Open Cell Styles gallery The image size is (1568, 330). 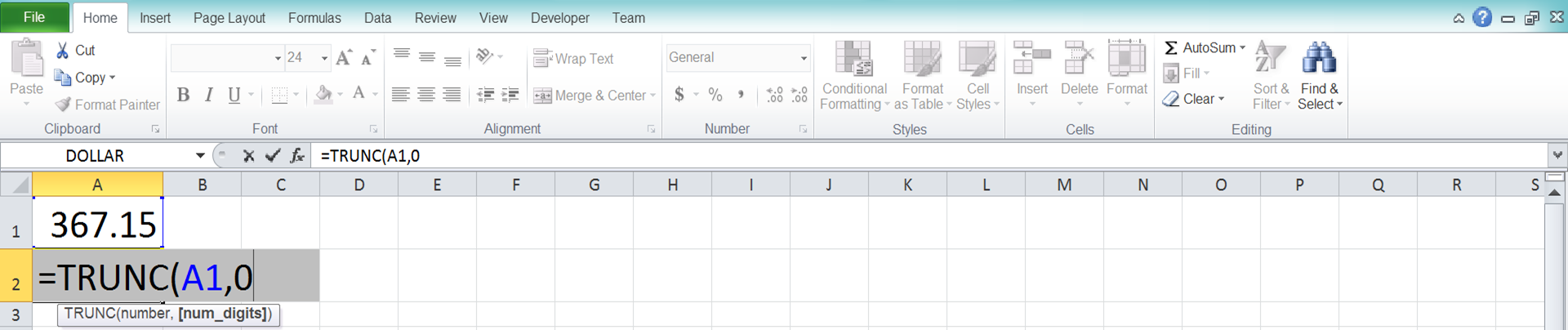(978, 76)
